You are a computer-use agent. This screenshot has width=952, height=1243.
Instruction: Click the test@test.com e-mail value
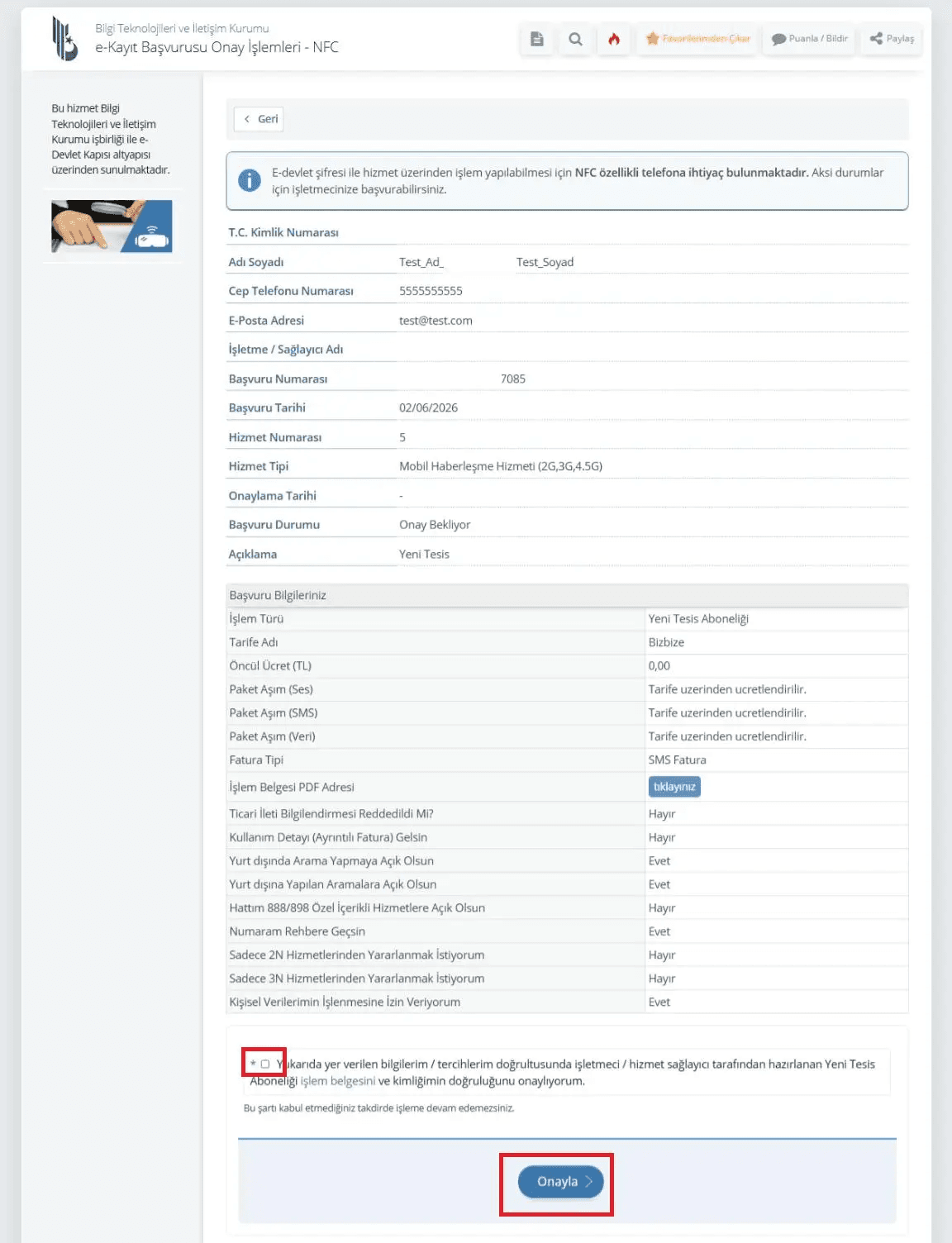(436, 321)
